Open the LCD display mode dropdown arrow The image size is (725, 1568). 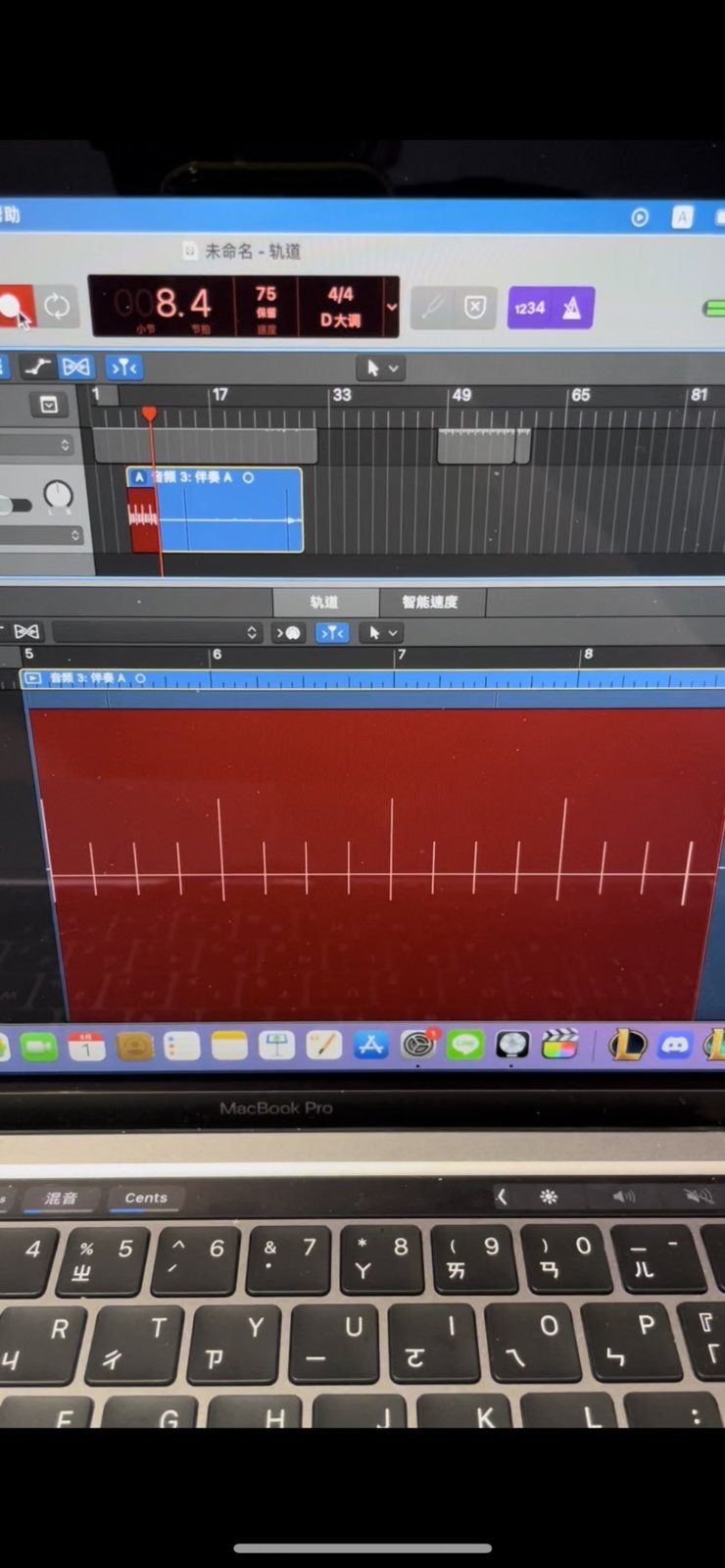(392, 307)
